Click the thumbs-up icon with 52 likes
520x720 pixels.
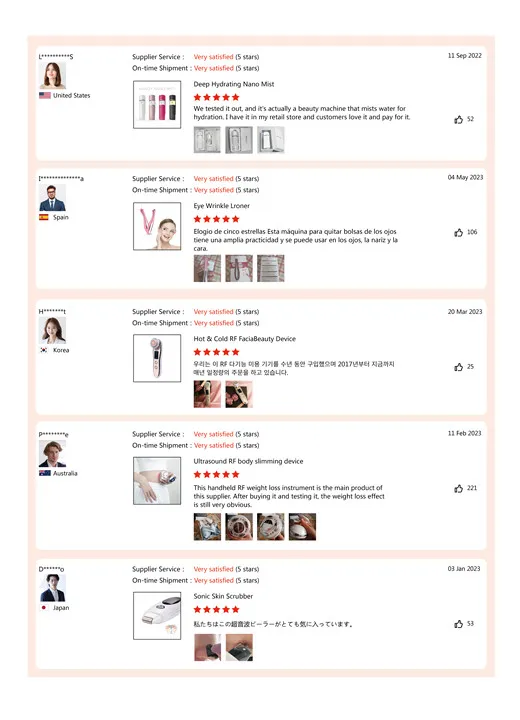click(x=458, y=120)
